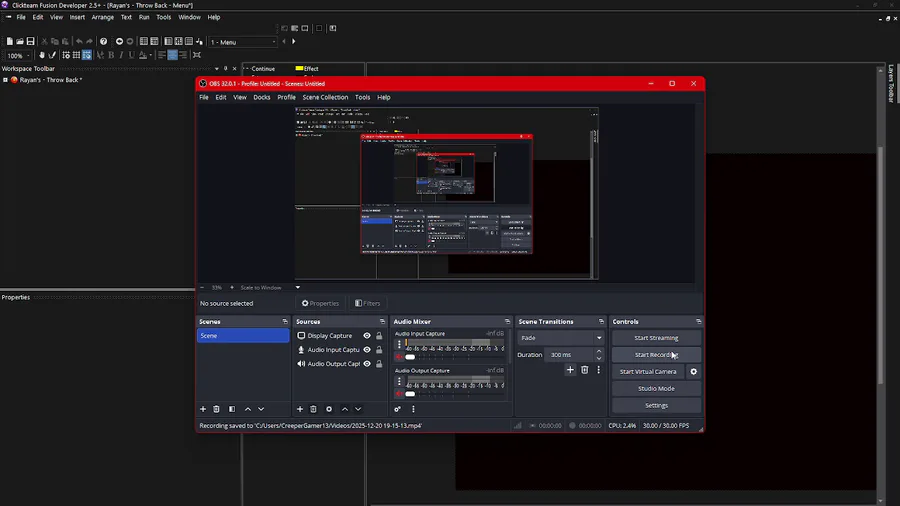
Task: Toggle Audio Output Capture visibility eye
Action: click(367, 364)
